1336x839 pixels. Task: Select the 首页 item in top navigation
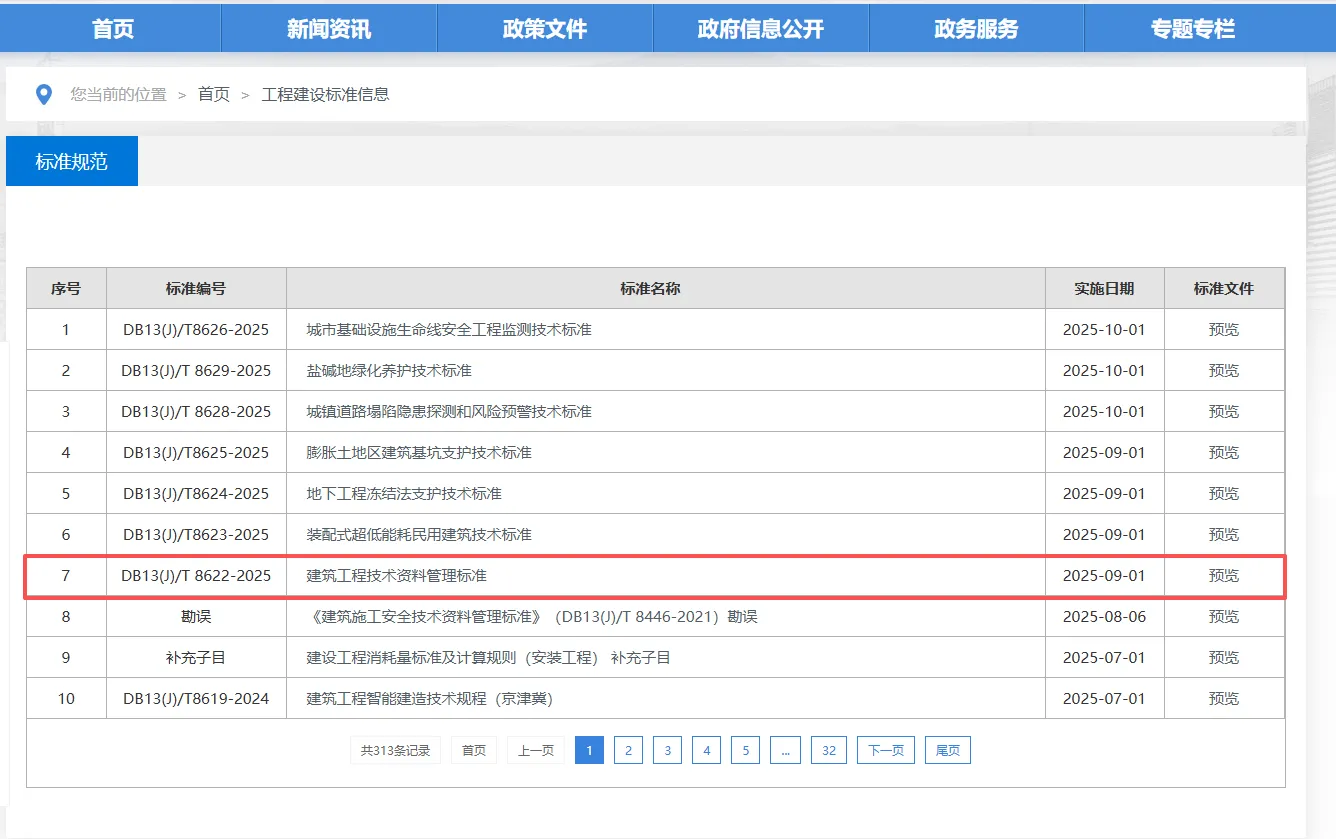(x=112, y=28)
